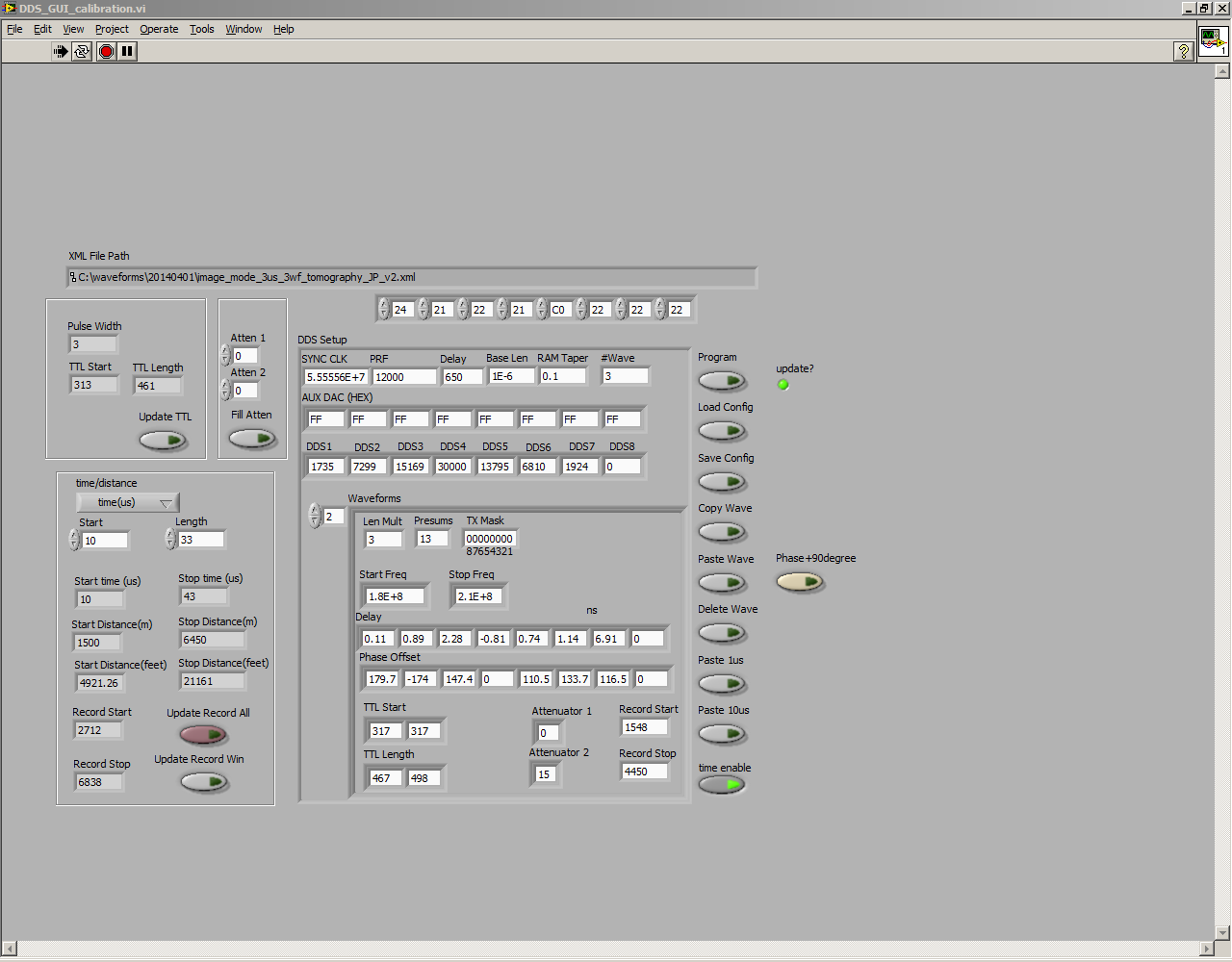Click the PRF input field
Viewport: 1232px width, 962px height.
(x=403, y=377)
